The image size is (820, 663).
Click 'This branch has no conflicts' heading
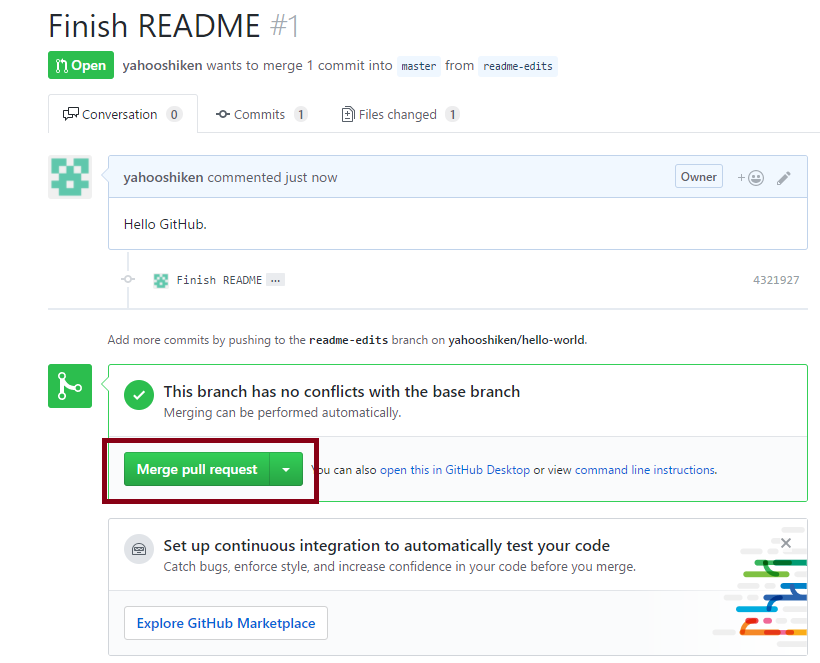coord(342,391)
